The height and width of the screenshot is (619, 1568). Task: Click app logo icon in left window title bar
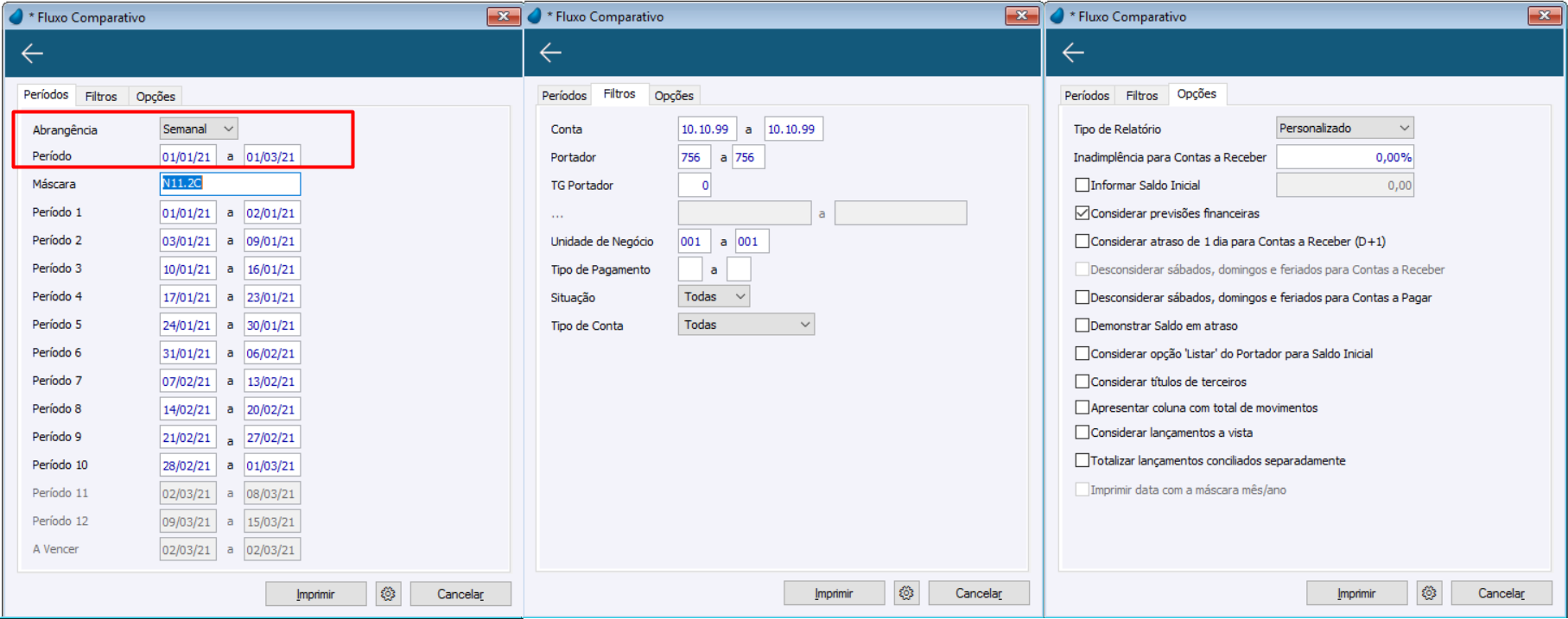pos(16,16)
